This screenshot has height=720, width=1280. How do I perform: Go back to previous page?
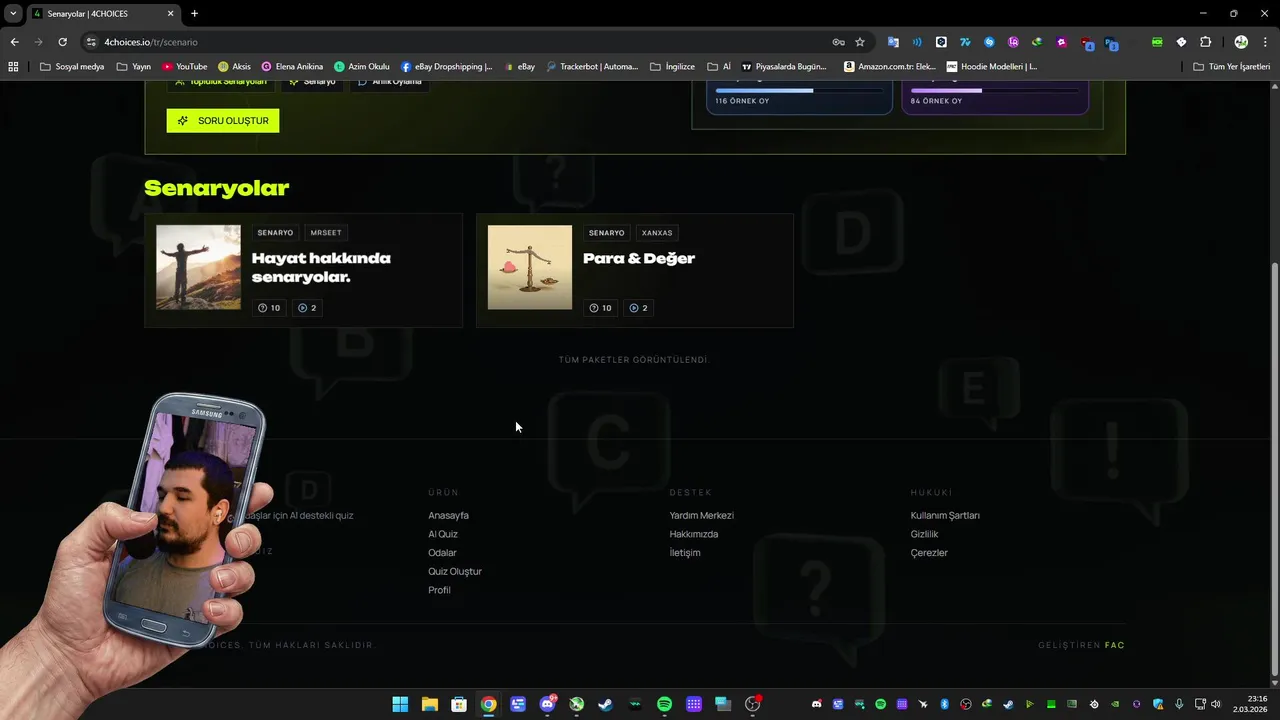coord(14,42)
